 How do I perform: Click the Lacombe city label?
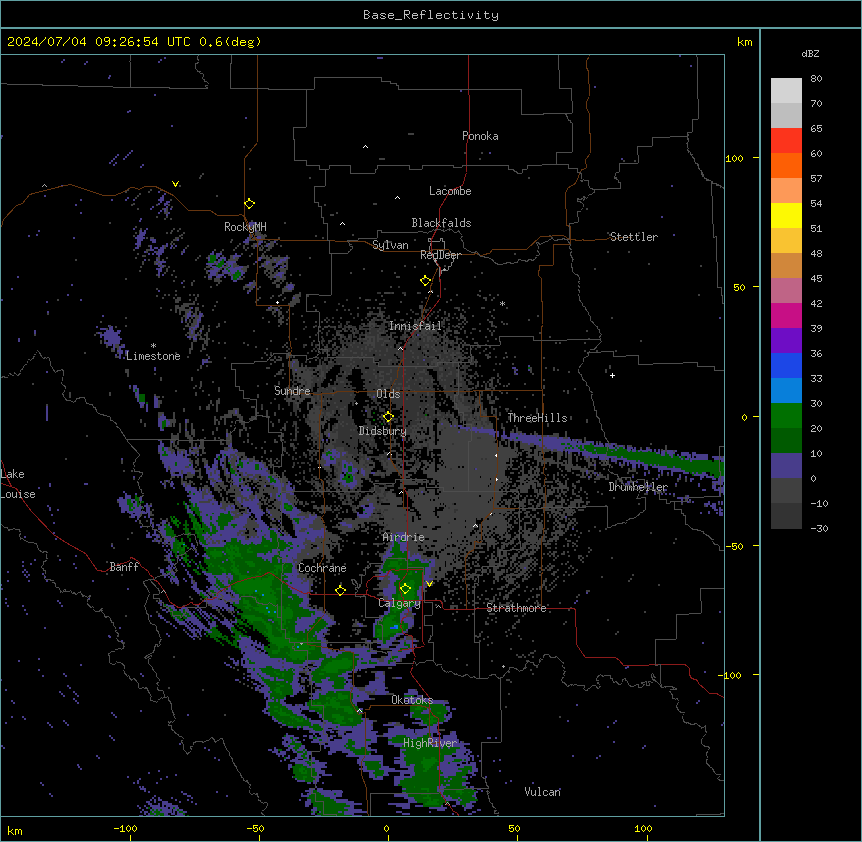click(450, 191)
